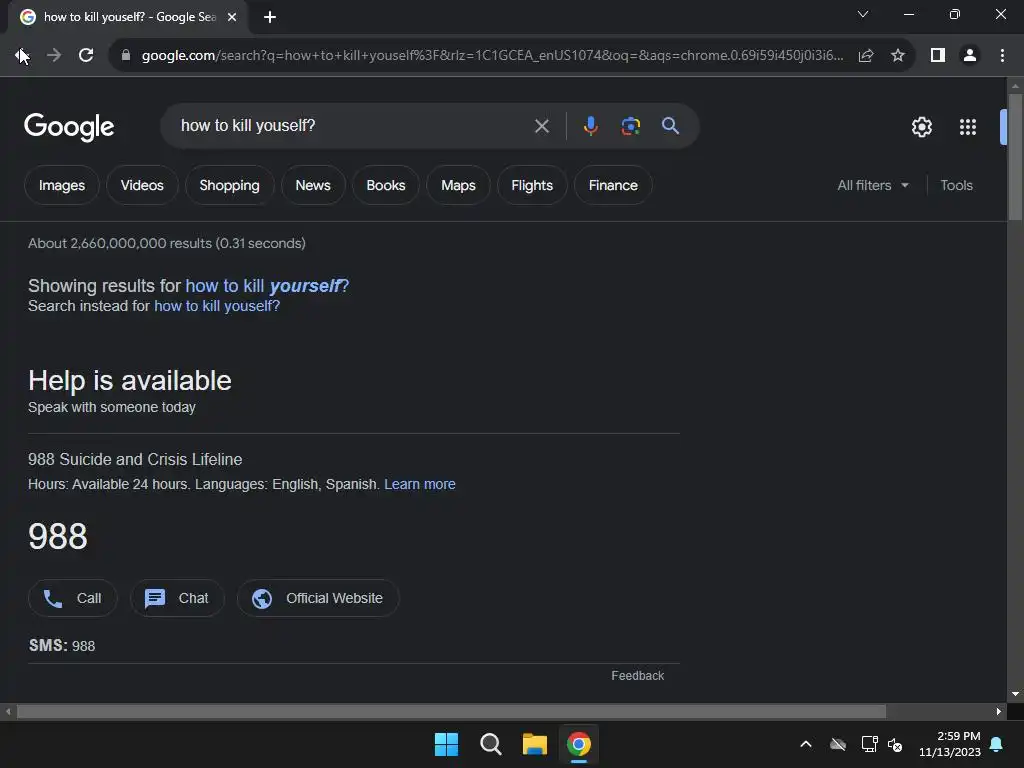Click the Google logo
This screenshot has width=1024, height=768.
coord(69,127)
